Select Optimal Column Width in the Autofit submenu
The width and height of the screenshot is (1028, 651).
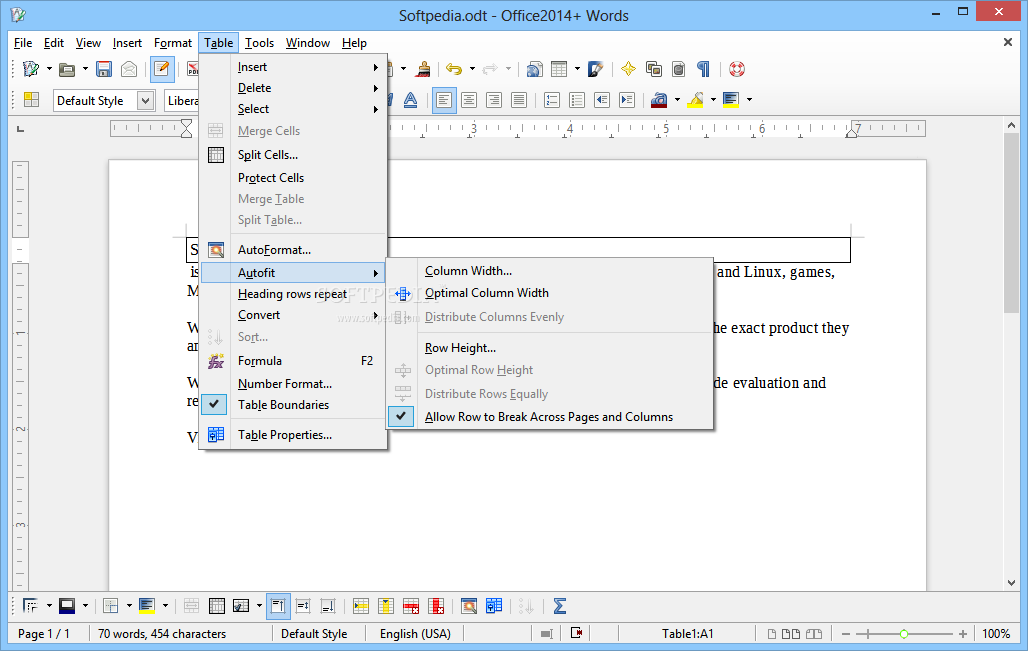(548, 293)
